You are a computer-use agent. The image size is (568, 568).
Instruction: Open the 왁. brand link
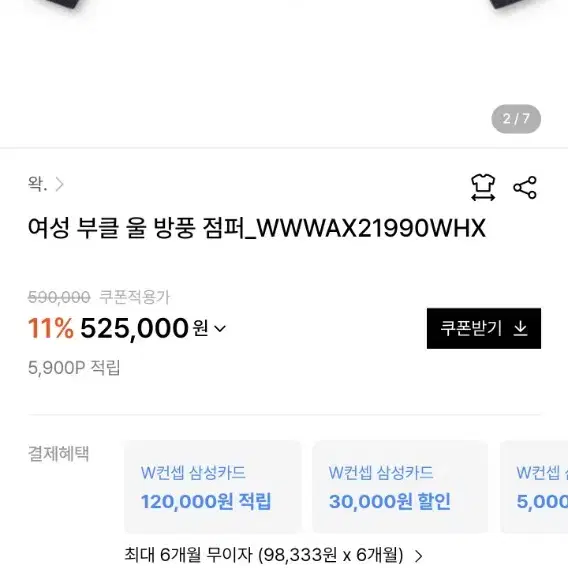(37, 184)
